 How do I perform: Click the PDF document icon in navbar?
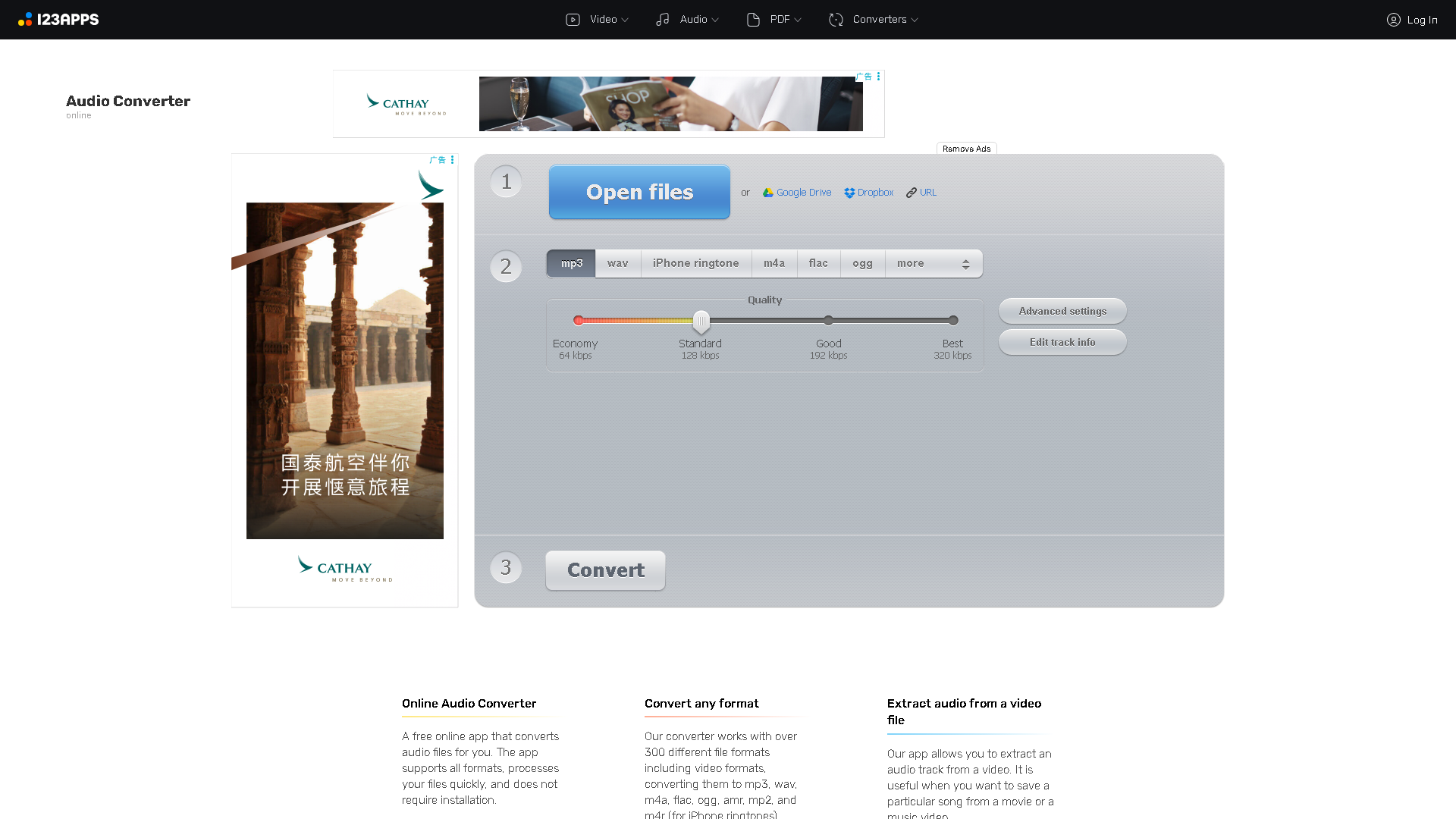point(752,19)
